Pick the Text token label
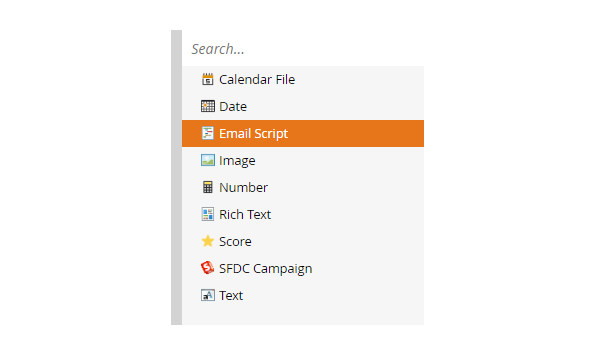Screen dimensions: 600x360 (x=231, y=295)
